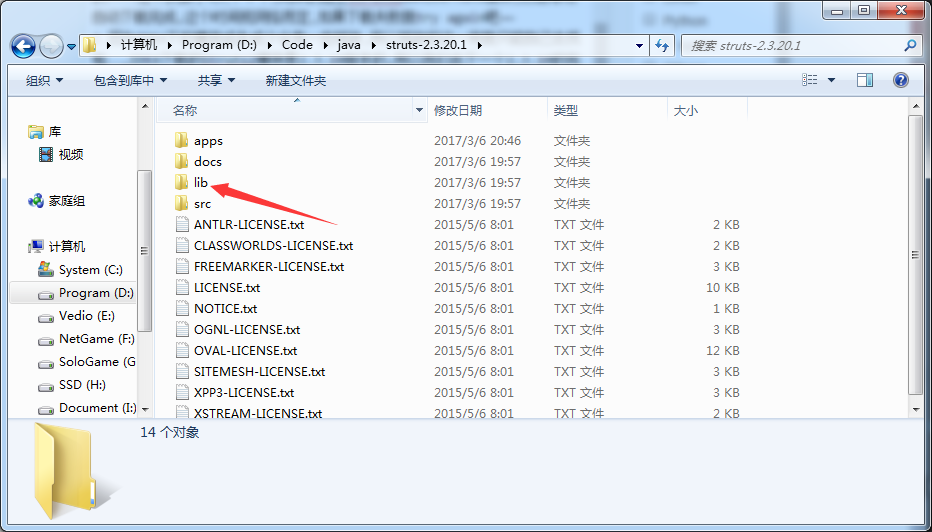Image resolution: width=932 pixels, height=532 pixels.
Task: Click the 新建文件夹 button
Action: click(x=295, y=80)
